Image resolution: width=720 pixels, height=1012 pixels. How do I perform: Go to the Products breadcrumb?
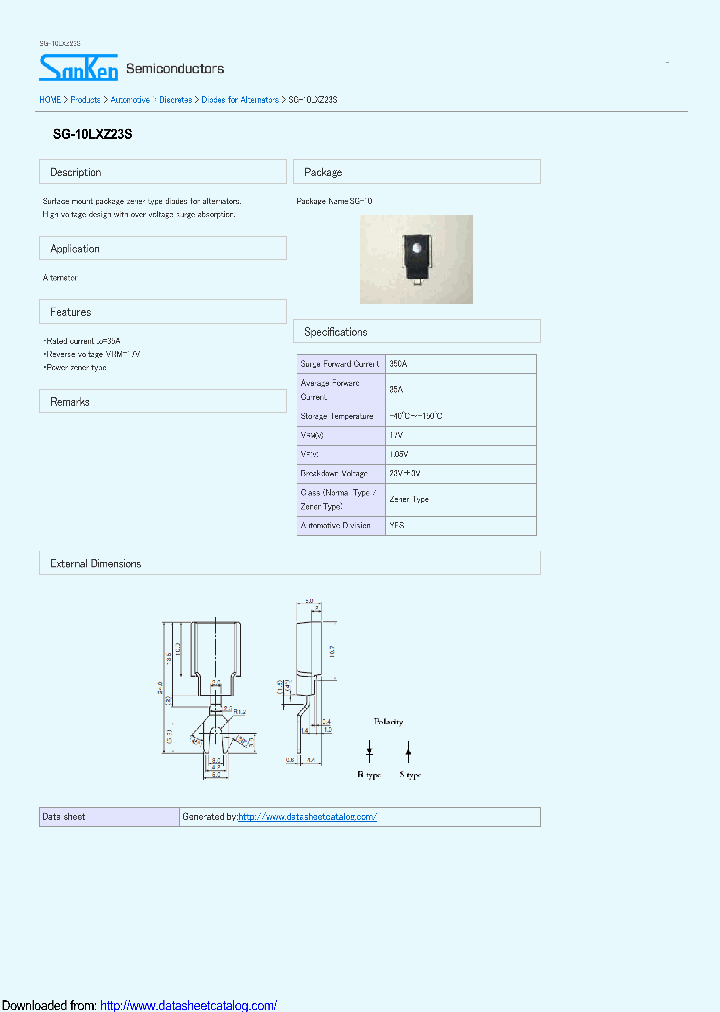coord(86,100)
